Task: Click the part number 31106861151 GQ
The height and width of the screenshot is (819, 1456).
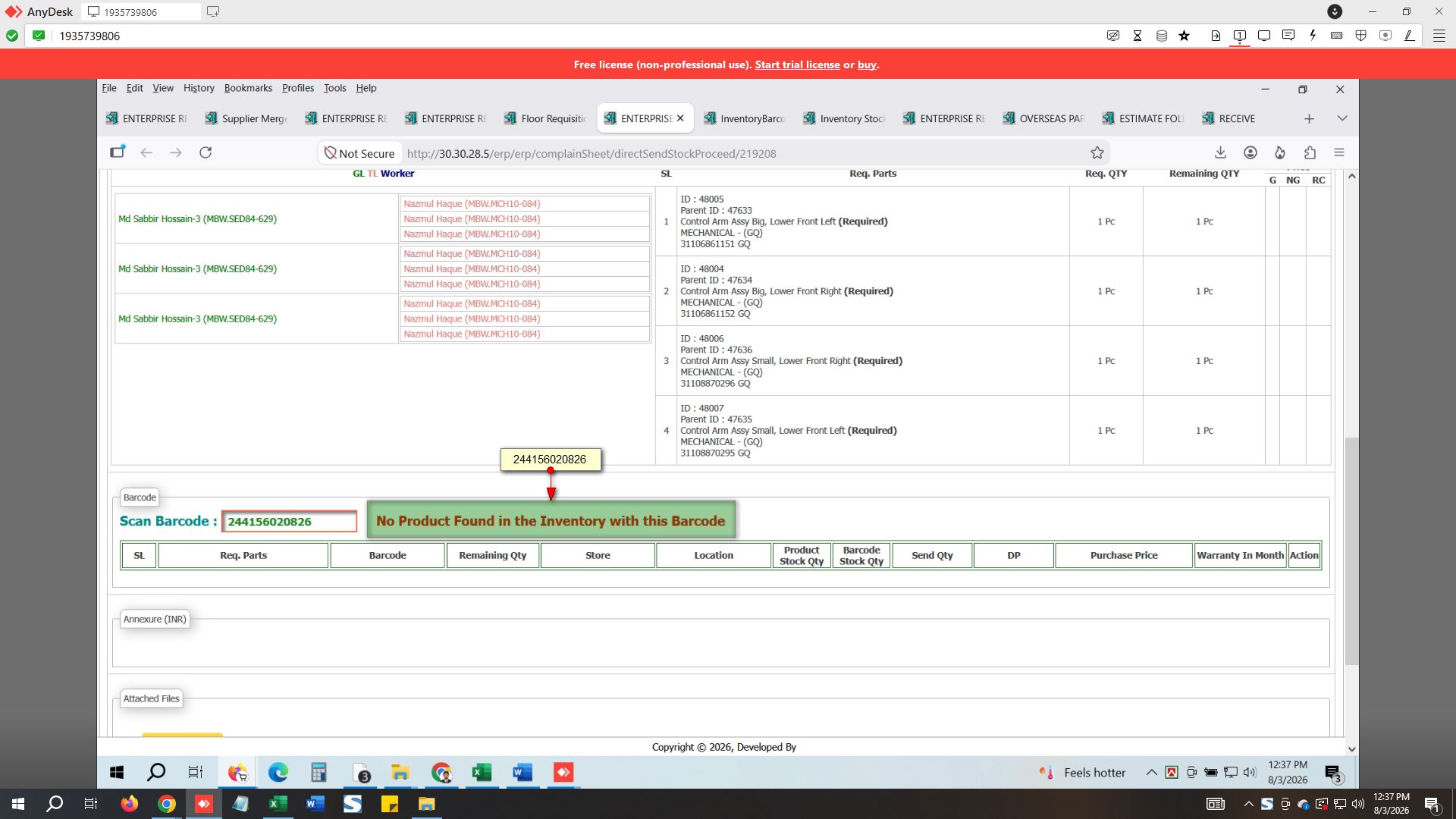Action: 715,244
